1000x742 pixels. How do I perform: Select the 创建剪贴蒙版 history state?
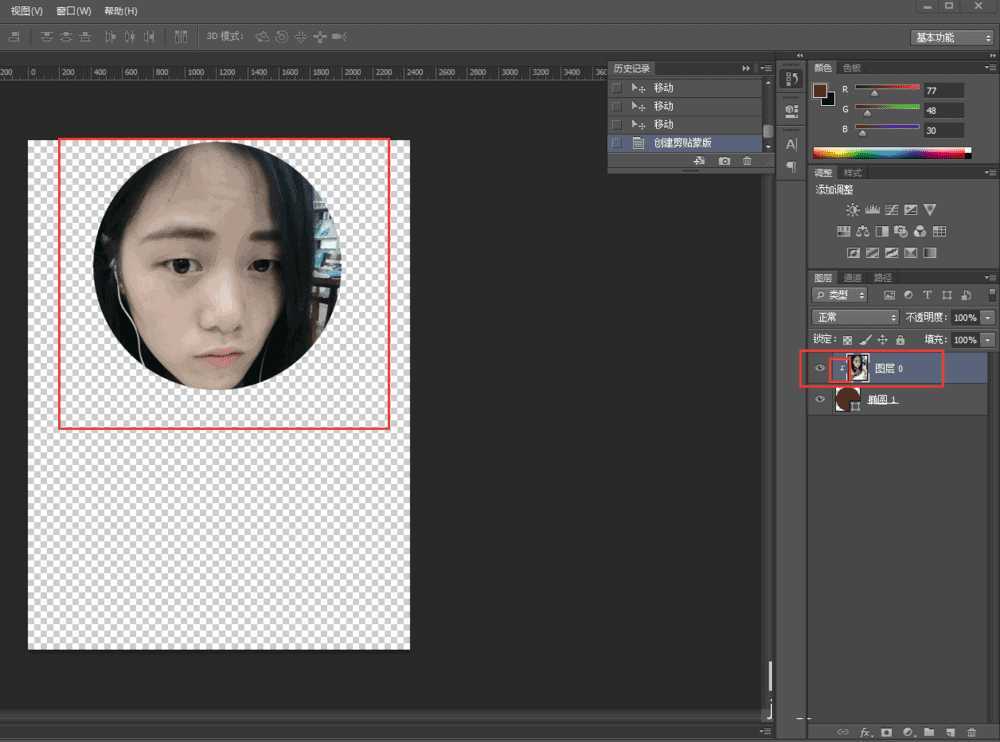685,143
